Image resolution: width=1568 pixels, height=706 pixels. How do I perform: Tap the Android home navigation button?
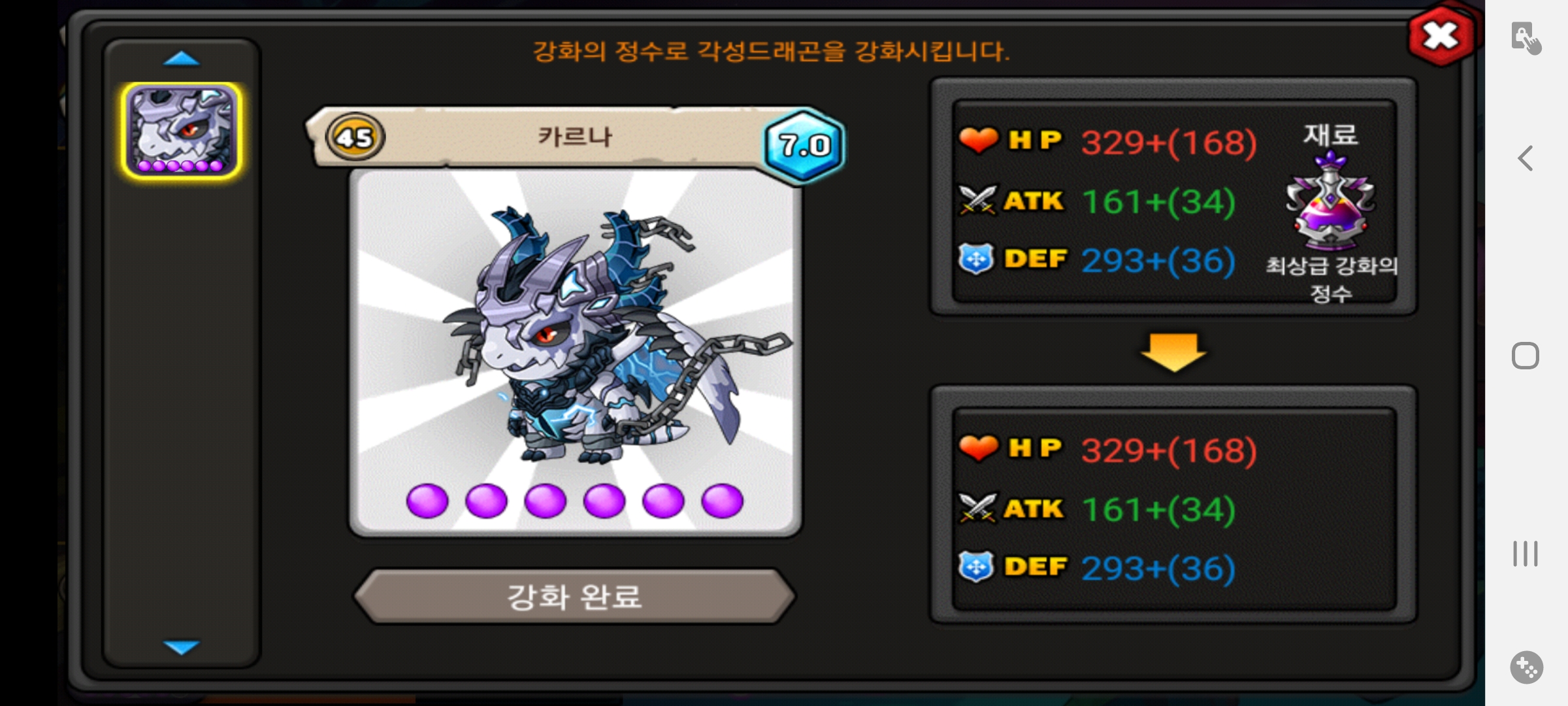tap(1526, 356)
